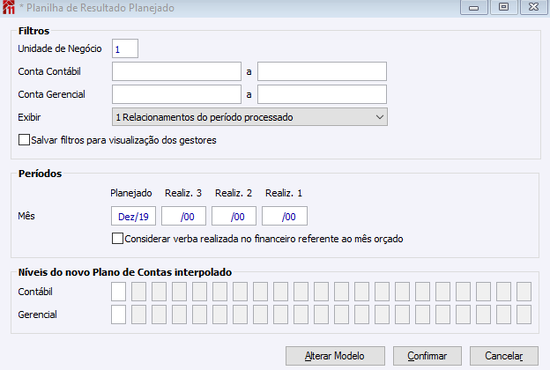Open the Exibir dropdown list

click(x=250, y=117)
